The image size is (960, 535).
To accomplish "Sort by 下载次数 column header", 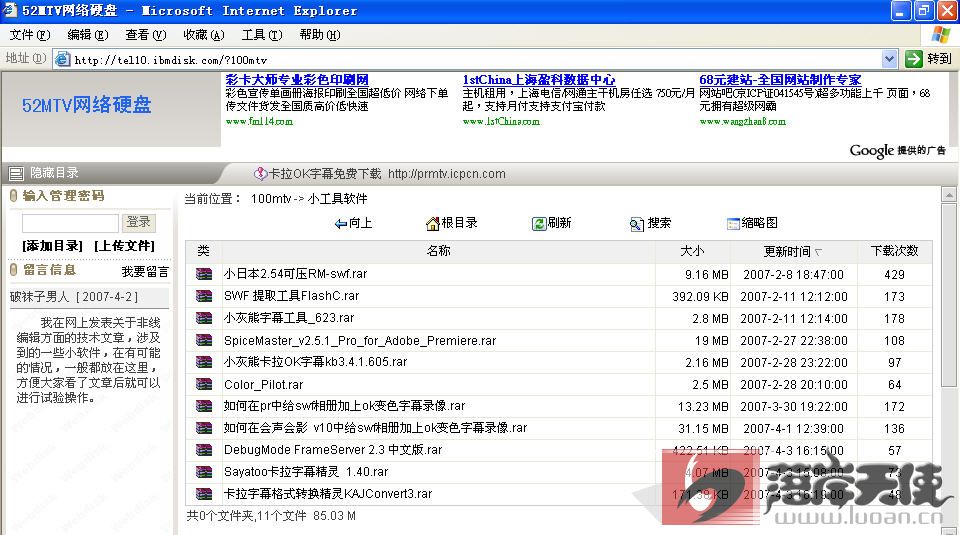I will pos(894,251).
